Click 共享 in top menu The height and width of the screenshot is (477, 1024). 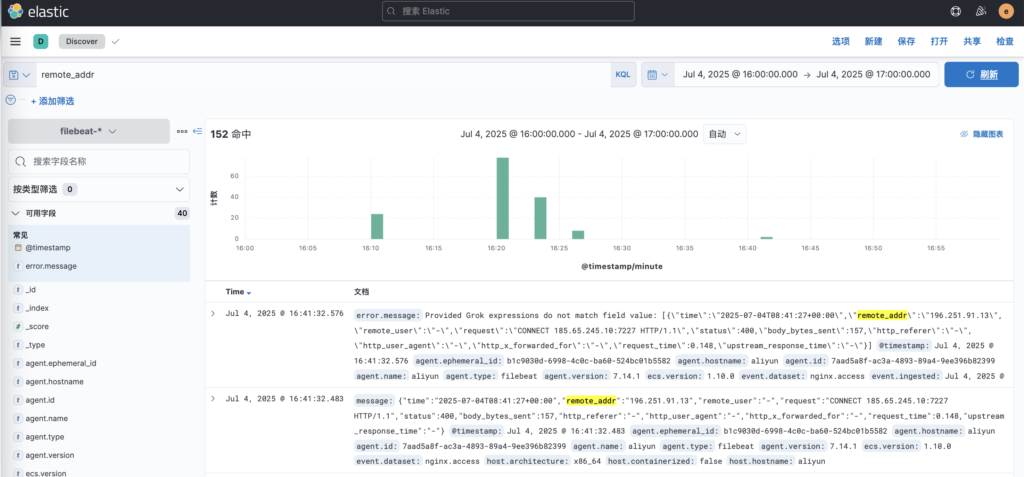pos(972,41)
